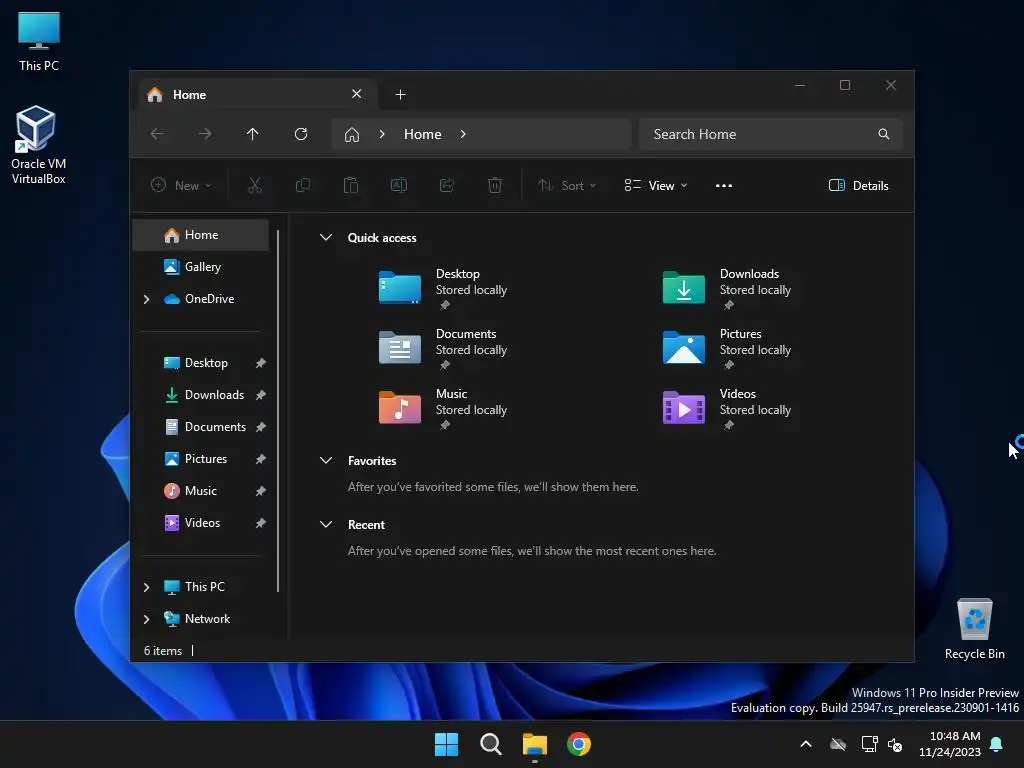The image size is (1024, 768).
Task: Open the See more three-dots menu
Action: pos(724,185)
